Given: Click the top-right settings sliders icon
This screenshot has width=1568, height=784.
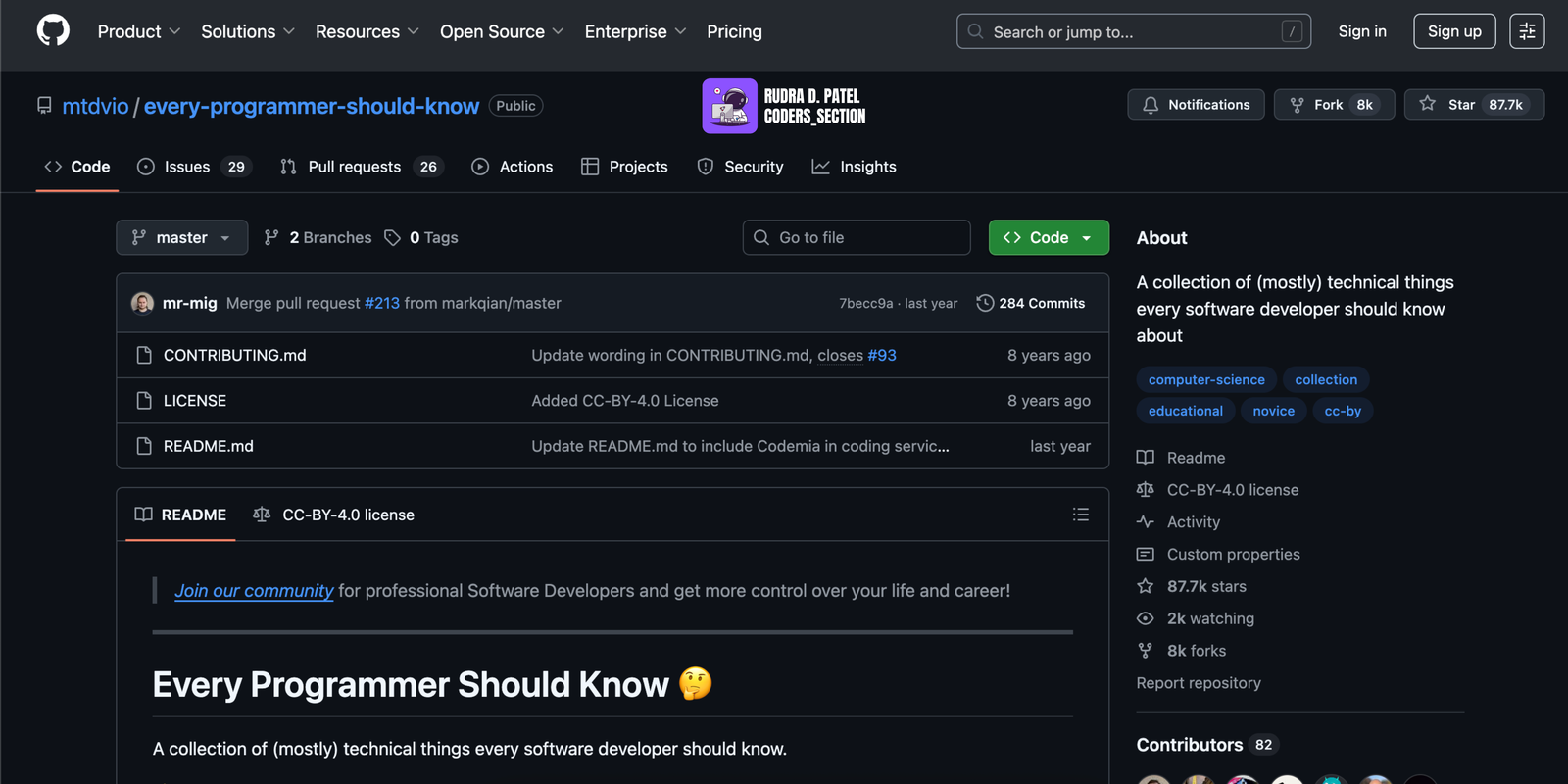Looking at the screenshot, I should [1526, 31].
